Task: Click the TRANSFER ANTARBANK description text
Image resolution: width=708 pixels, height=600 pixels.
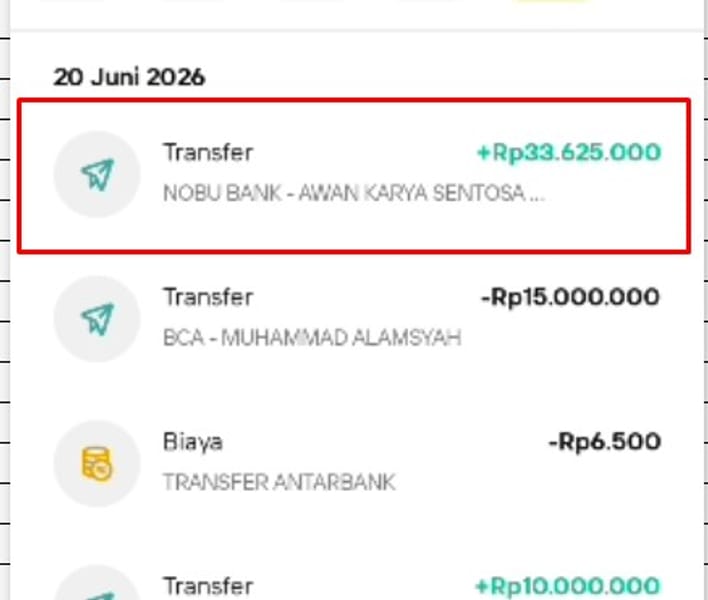Action: pyautogui.click(x=279, y=482)
